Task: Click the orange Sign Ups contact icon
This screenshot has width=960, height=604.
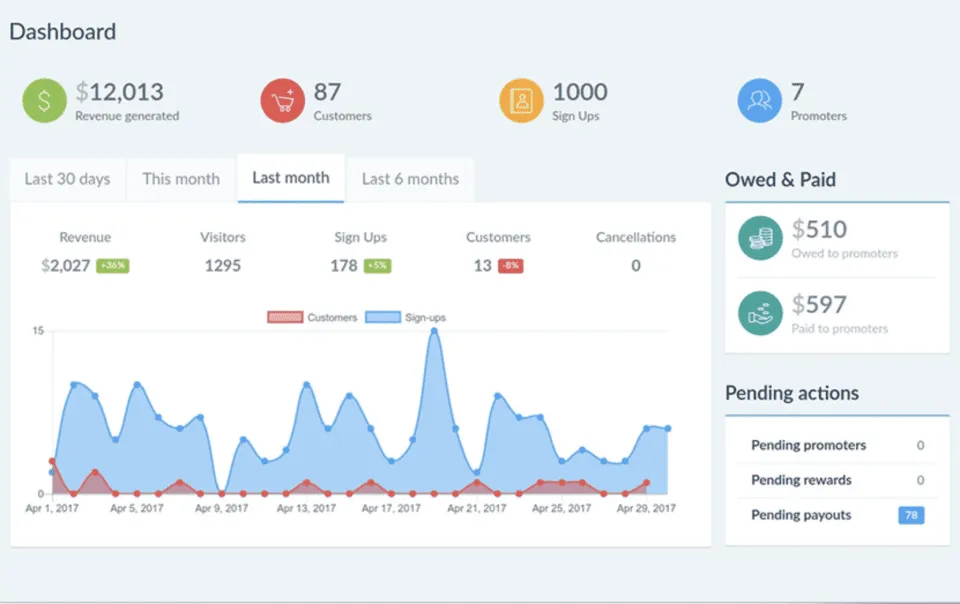Action: tap(520, 97)
